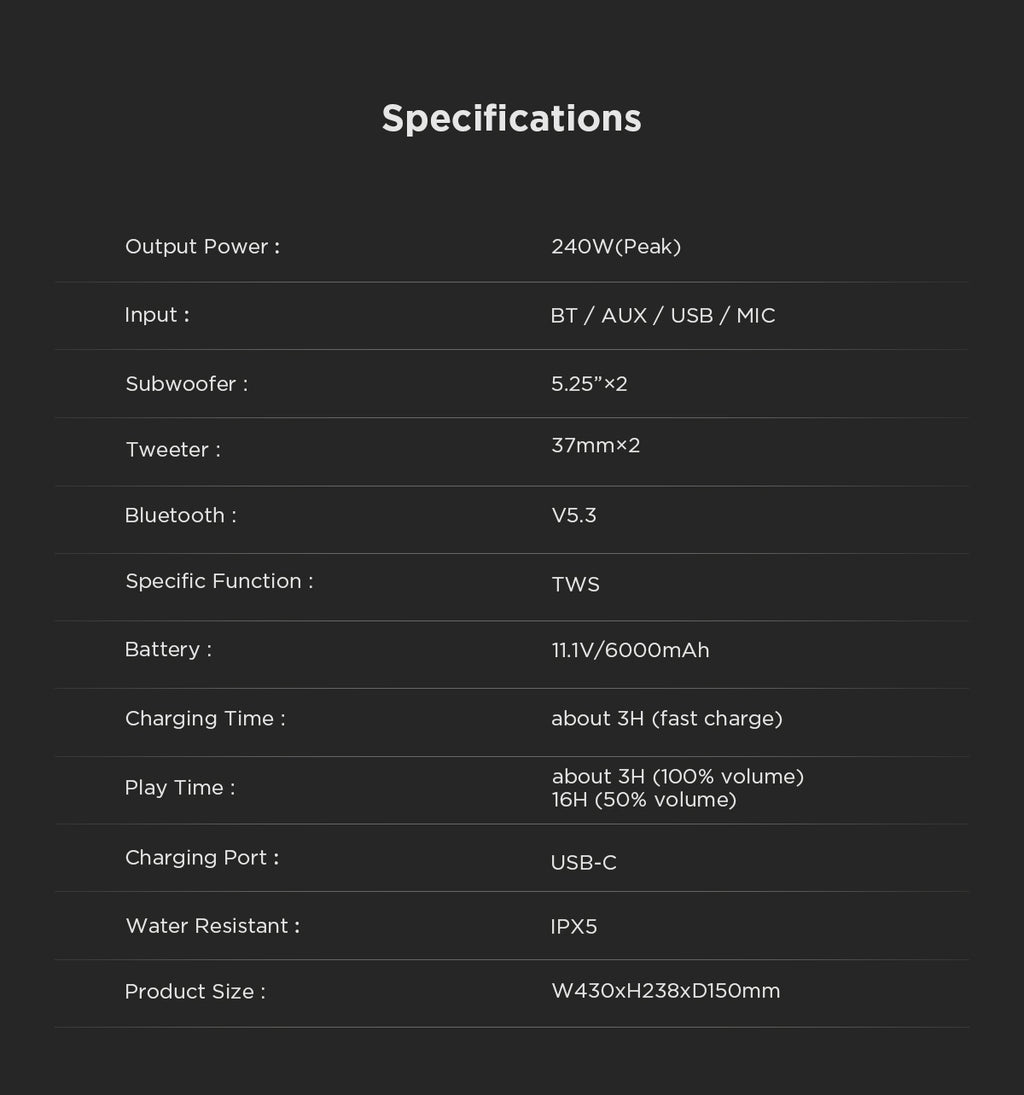Click the Specifications heading
Viewport: 1024px width, 1095px height.
click(x=511, y=118)
